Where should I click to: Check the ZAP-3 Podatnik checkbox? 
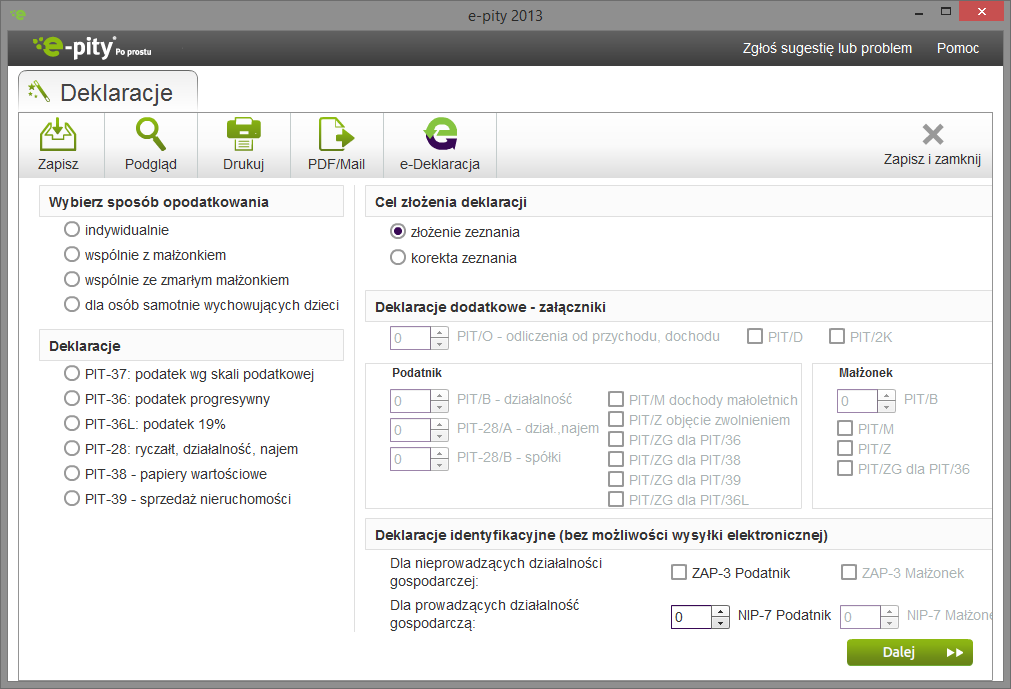[x=679, y=572]
